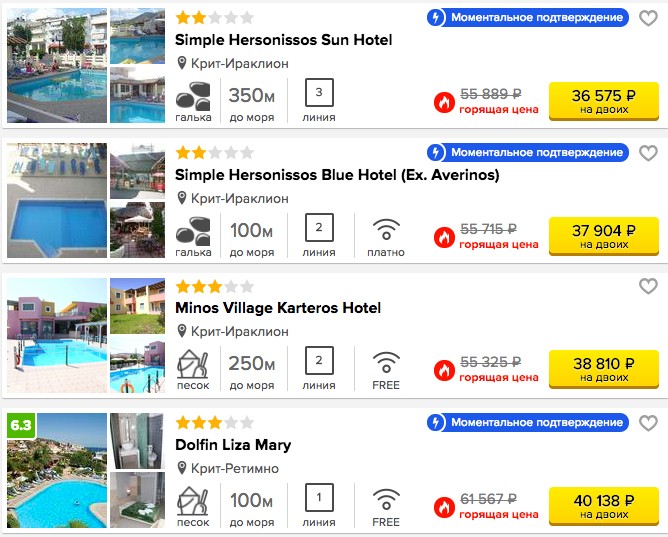Click fire hot-price icon beside 55 889 ₽
The image size is (668, 537).
coord(444,103)
